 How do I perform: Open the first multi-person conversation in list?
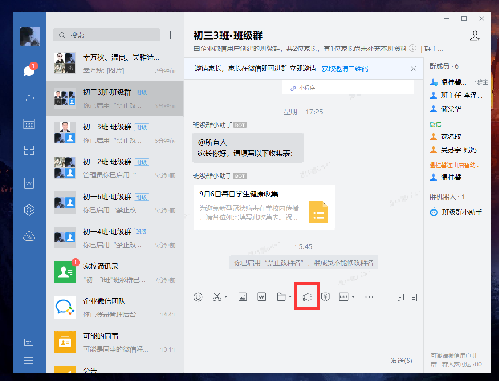[115, 63]
